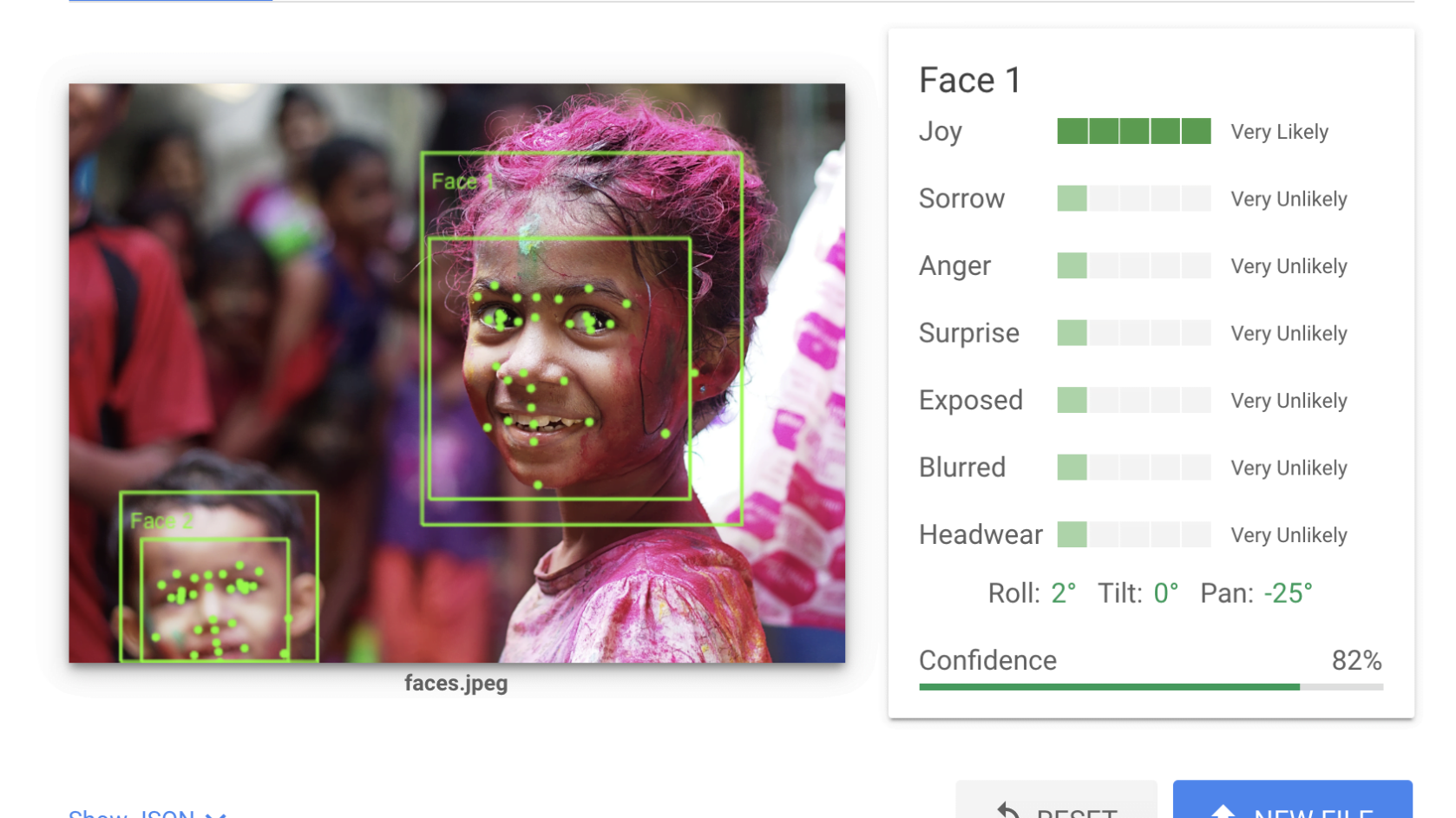Click the Headwear attribute label
1456x818 pixels.
pos(981,534)
